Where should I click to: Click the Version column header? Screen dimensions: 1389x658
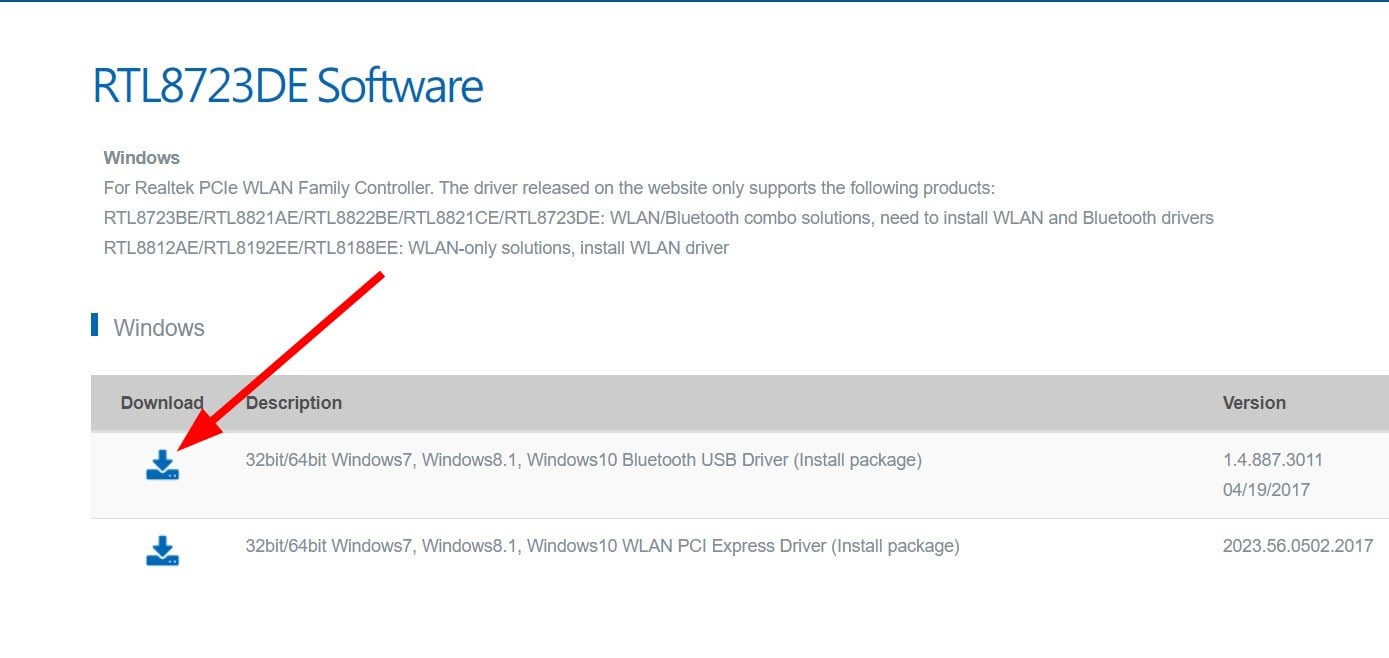pyautogui.click(x=1254, y=403)
